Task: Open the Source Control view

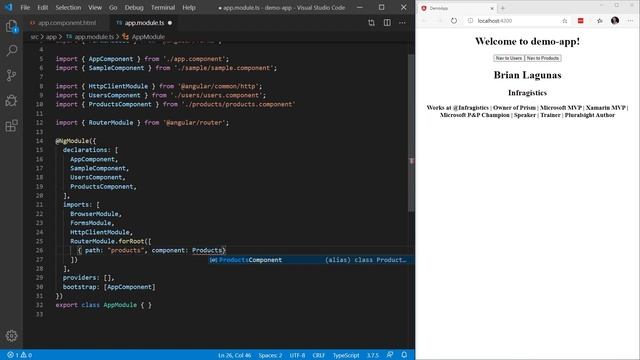Action: [11, 75]
